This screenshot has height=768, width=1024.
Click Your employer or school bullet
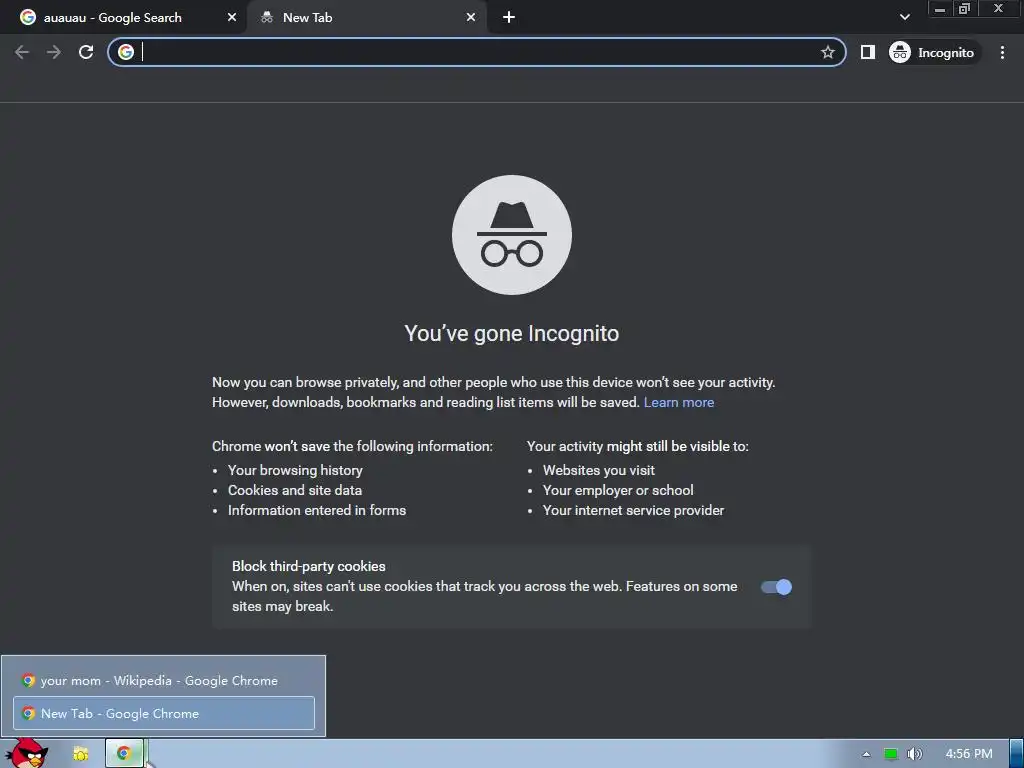coord(618,490)
